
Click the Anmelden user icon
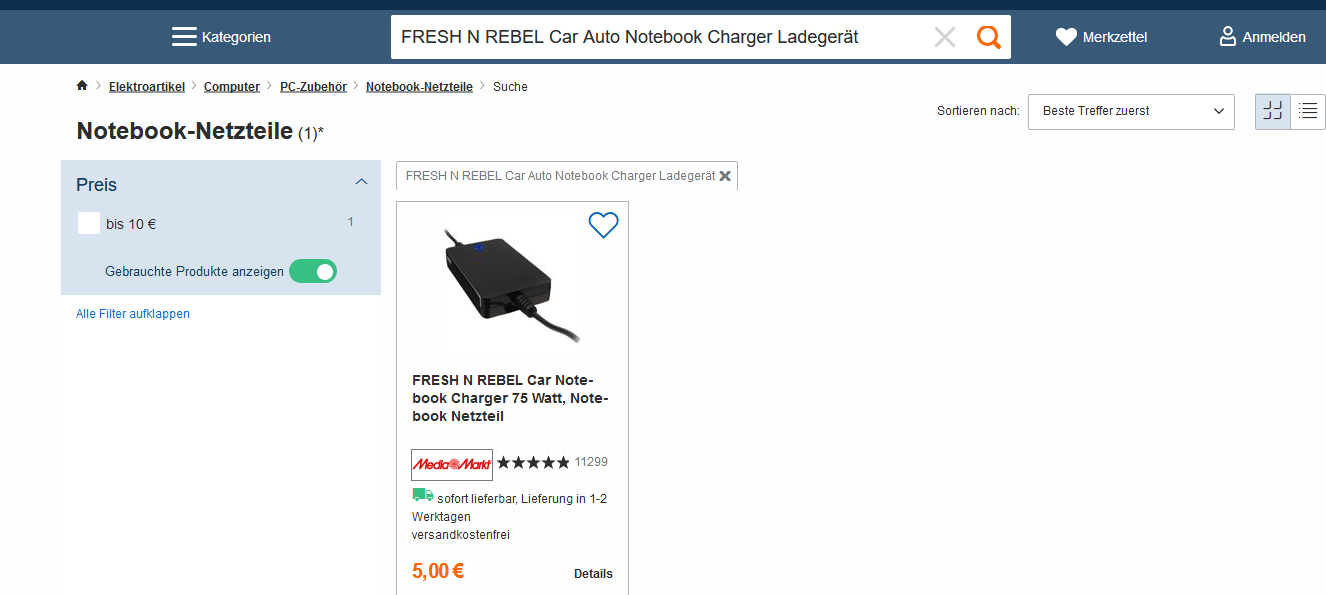(x=1228, y=37)
